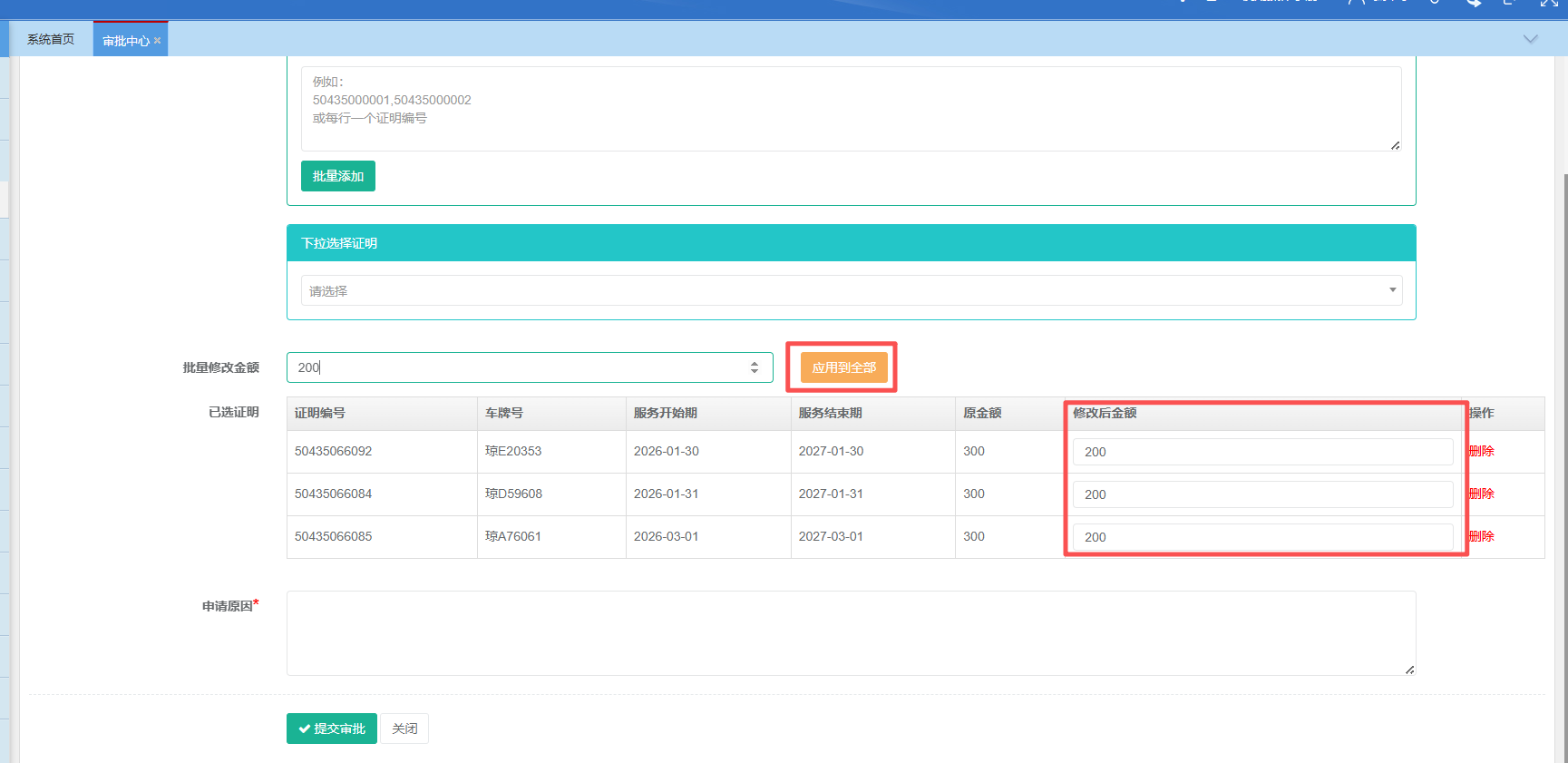Click the 批量添加 button
Viewport: 1568px width, 763px height.
pos(337,176)
